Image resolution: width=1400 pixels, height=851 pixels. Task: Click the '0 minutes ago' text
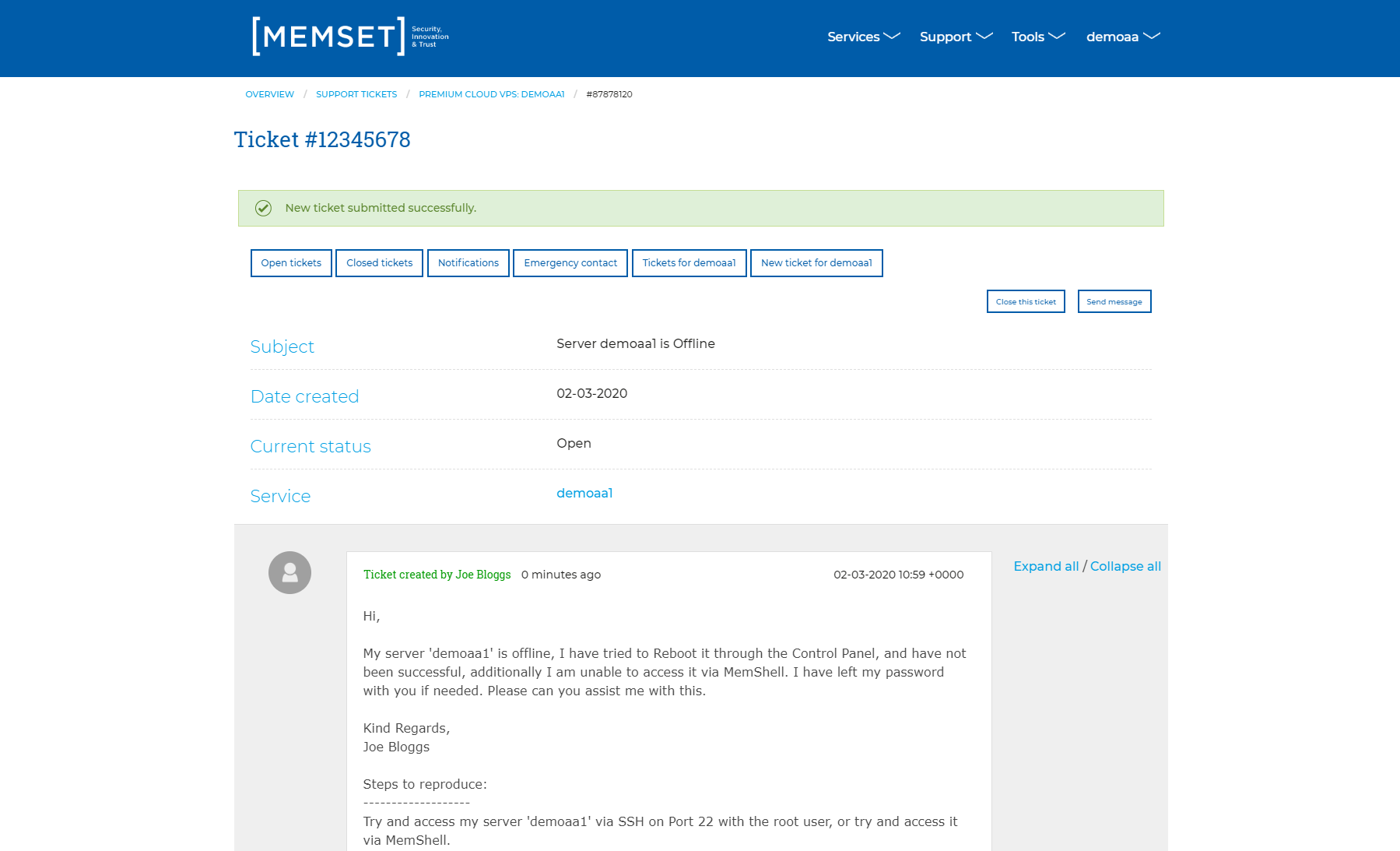561,575
